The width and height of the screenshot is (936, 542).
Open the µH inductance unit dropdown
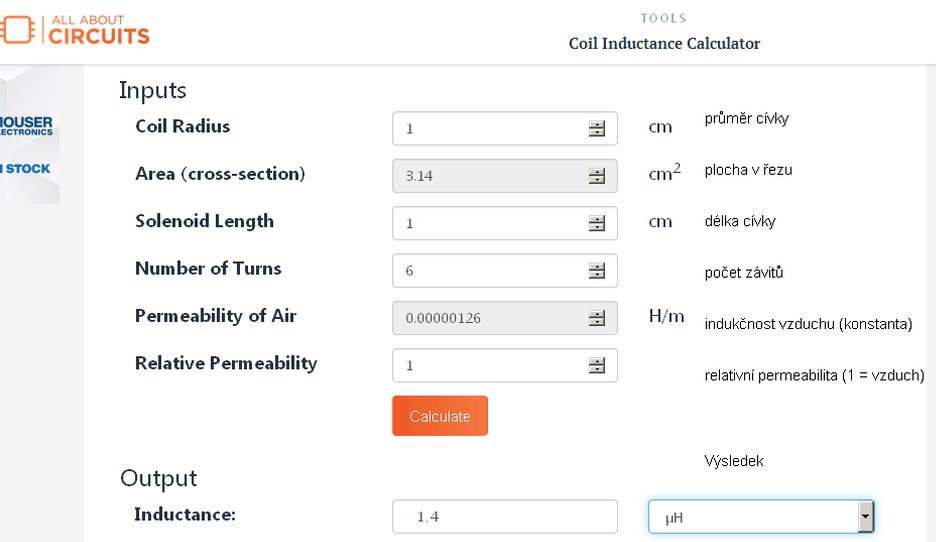pyautogui.click(x=761, y=517)
